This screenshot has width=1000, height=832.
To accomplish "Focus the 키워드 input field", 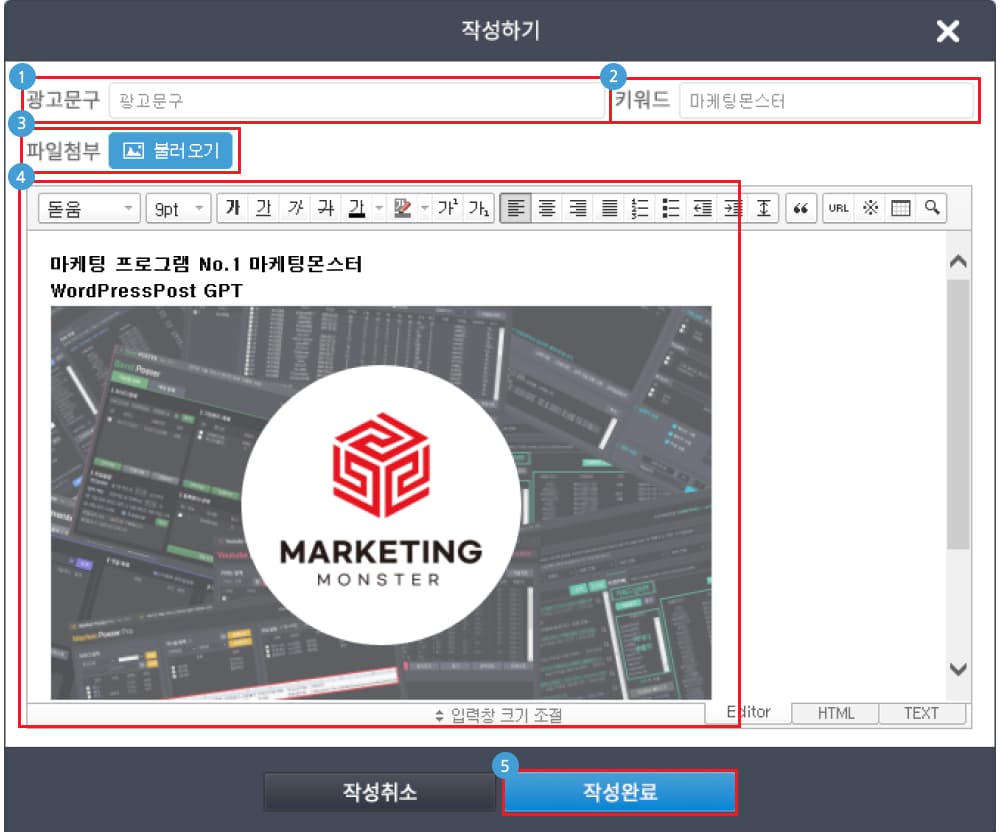I will point(827,101).
